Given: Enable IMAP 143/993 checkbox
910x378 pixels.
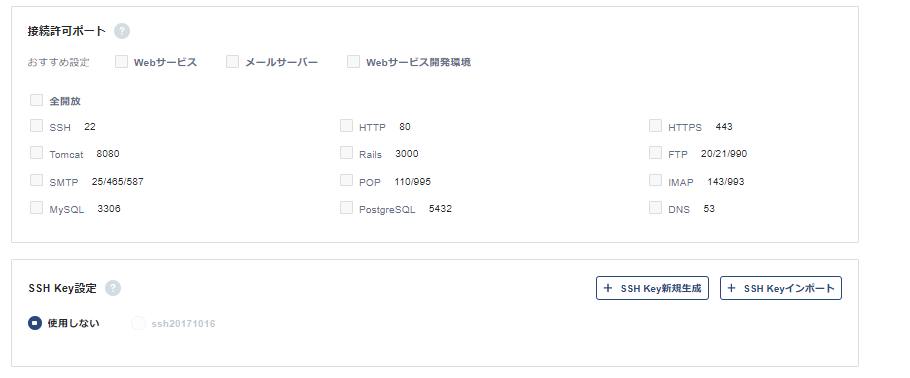Looking at the screenshot, I should pos(656,180).
